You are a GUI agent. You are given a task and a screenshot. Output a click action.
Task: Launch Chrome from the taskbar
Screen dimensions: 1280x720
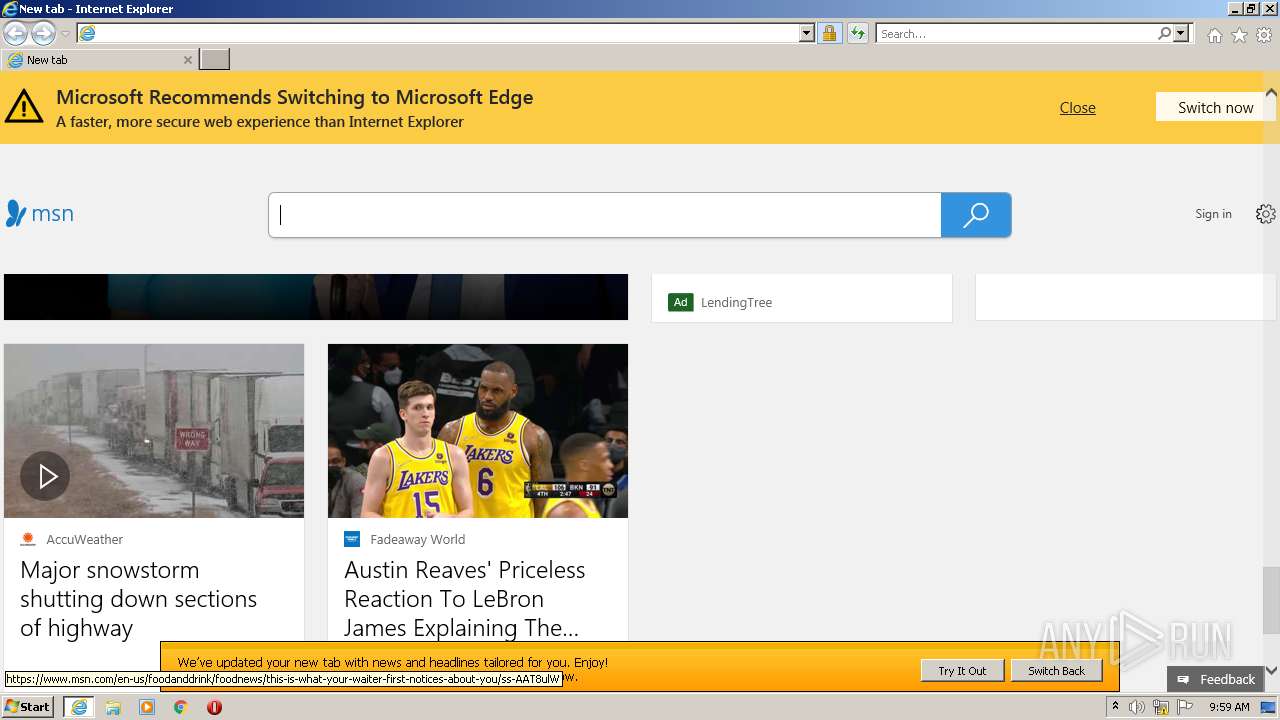[x=181, y=707]
